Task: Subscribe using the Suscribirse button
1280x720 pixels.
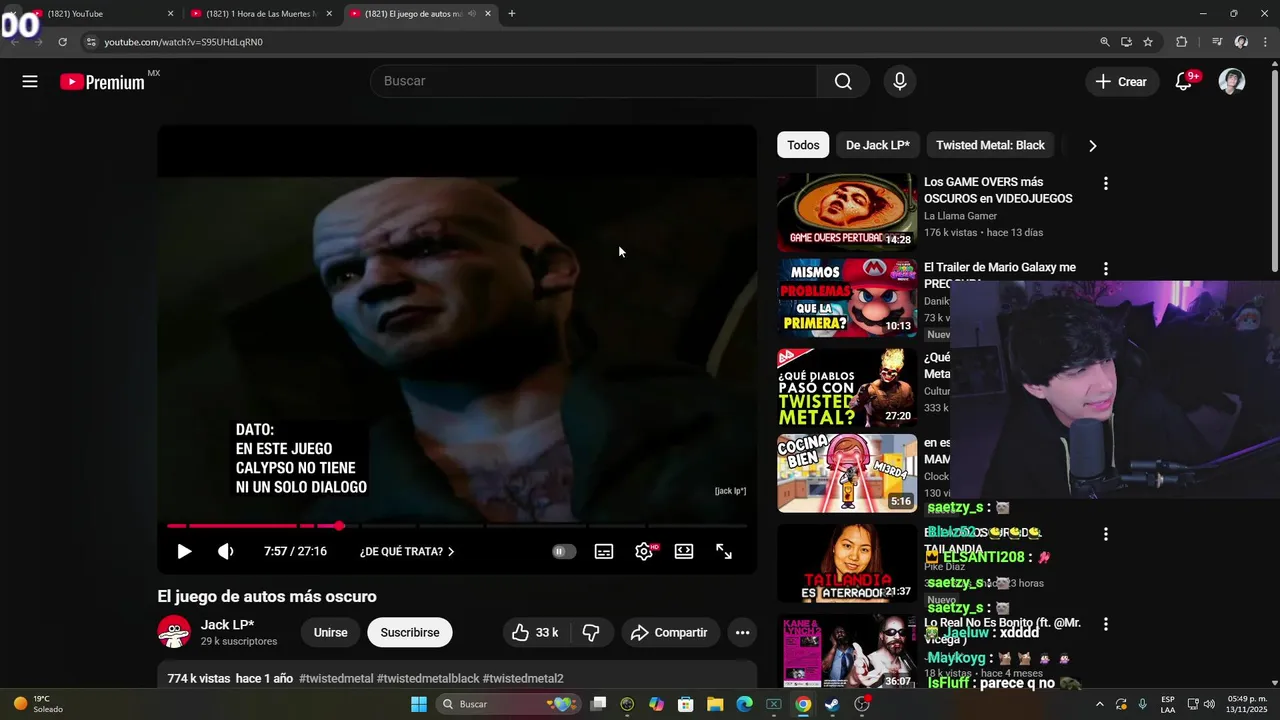Action: coord(410,632)
